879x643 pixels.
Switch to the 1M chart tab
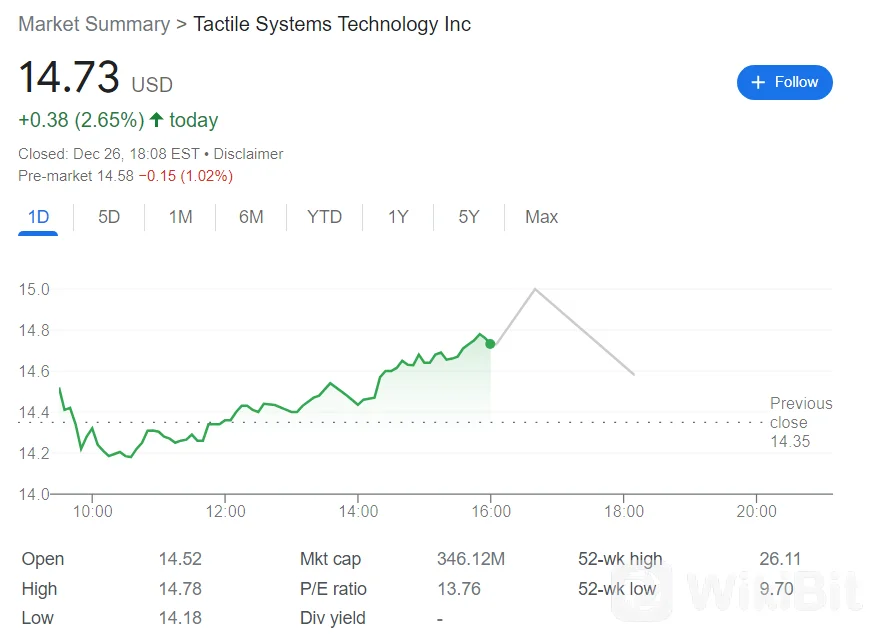(x=180, y=217)
